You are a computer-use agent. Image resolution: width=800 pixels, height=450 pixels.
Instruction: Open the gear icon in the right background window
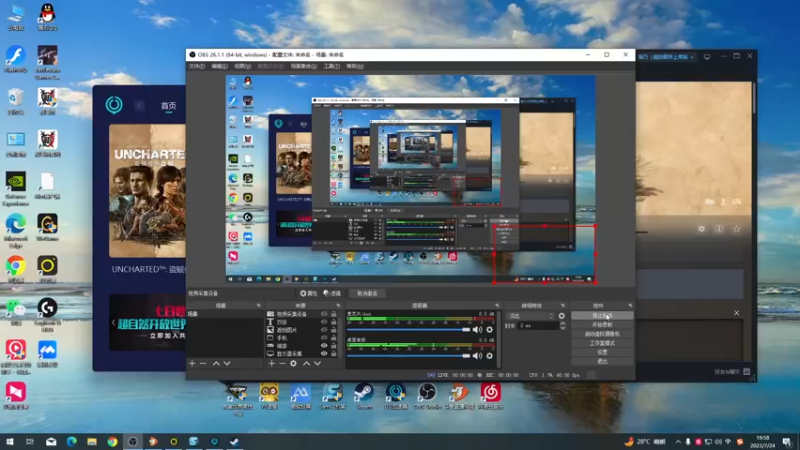point(702,229)
